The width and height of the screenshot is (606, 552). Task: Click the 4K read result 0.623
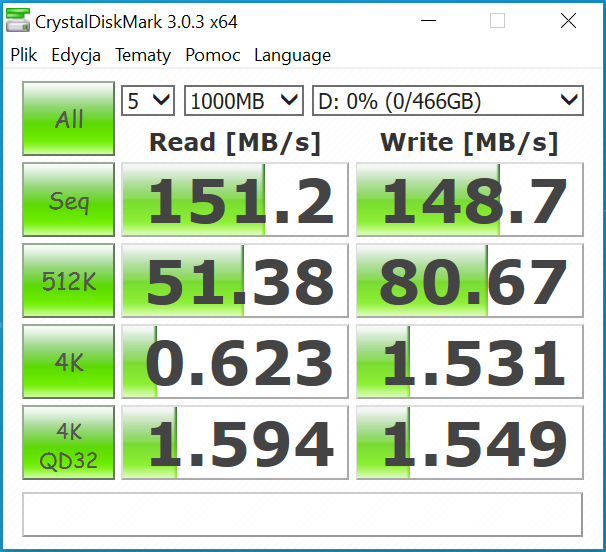tap(235, 361)
